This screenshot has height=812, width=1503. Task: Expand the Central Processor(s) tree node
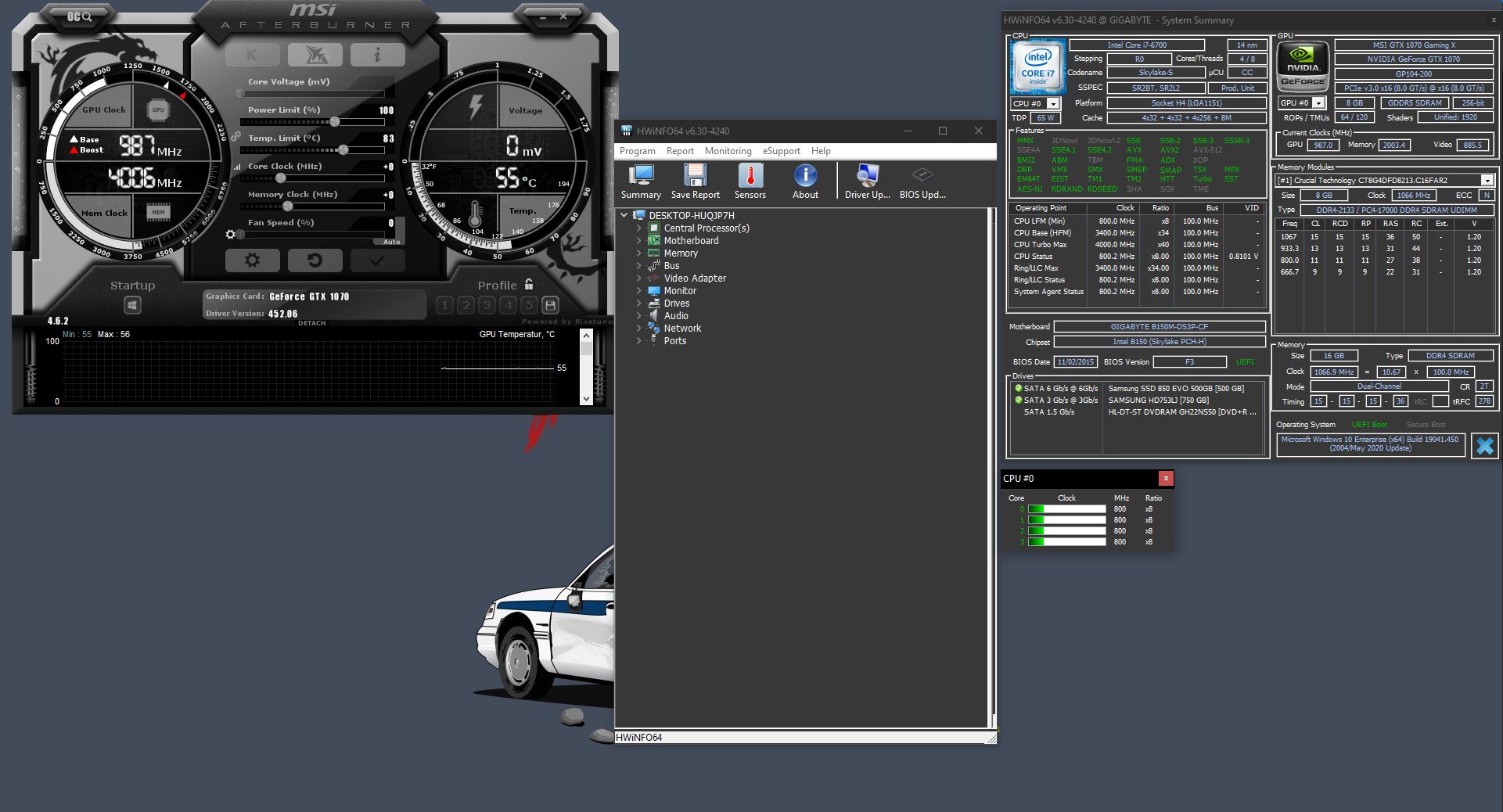639,228
